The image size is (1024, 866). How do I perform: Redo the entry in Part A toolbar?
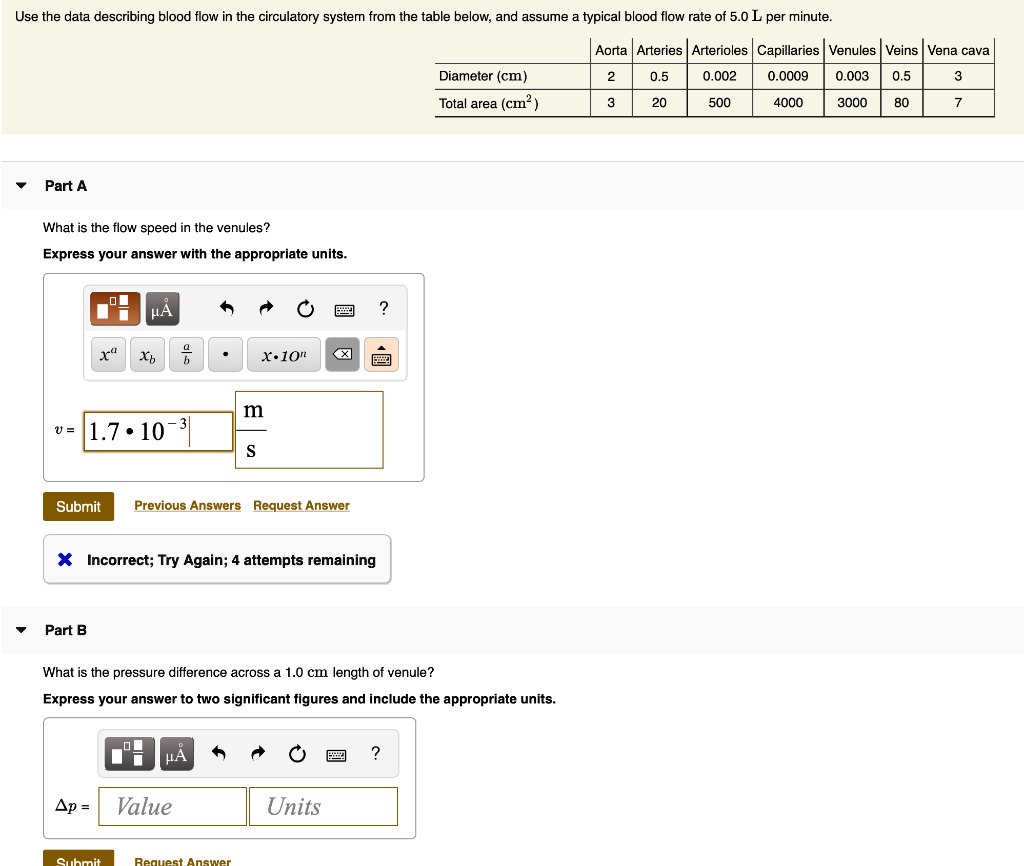(266, 310)
